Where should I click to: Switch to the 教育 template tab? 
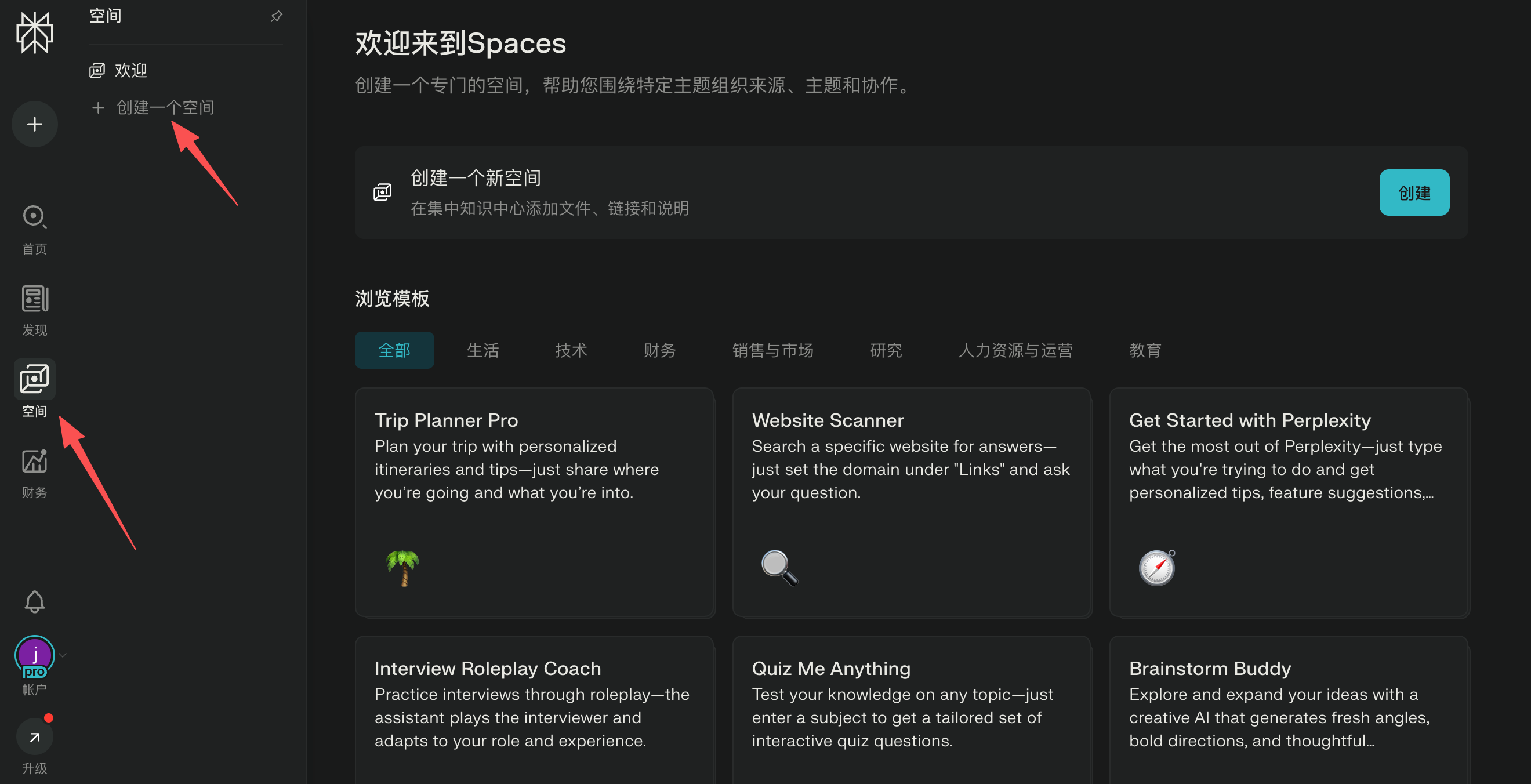1145,350
